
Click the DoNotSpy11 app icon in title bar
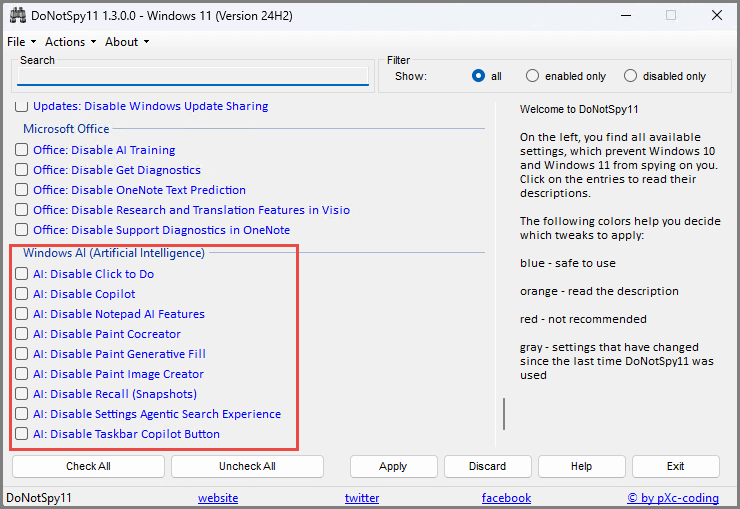[17, 15]
